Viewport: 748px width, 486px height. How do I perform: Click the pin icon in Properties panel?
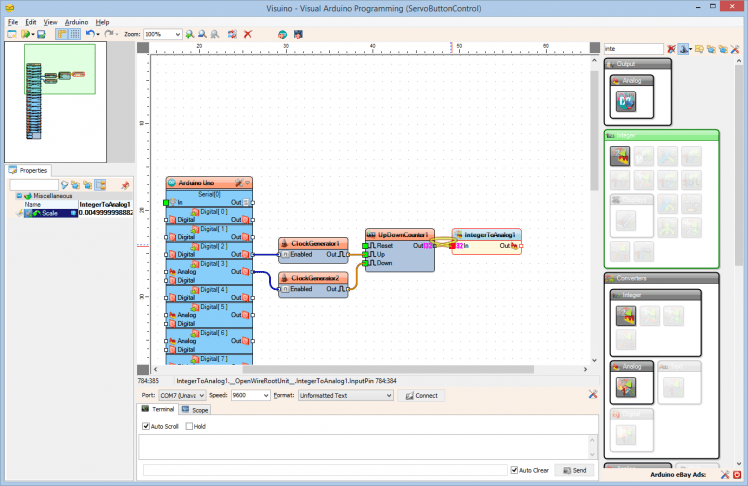click(125, 185)
